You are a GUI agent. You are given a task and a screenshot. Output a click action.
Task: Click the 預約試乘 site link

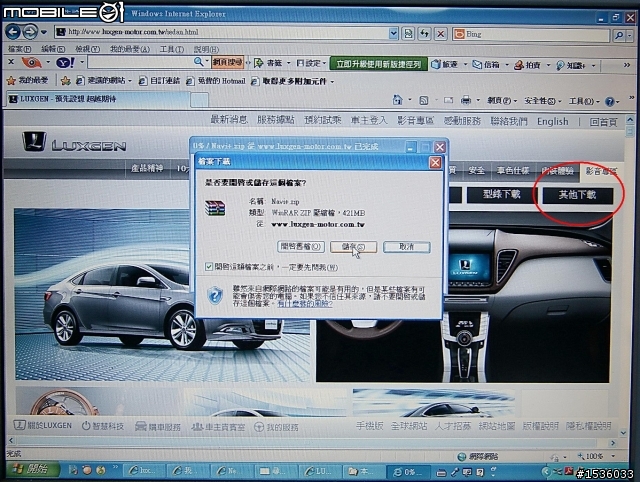[322, 120]
